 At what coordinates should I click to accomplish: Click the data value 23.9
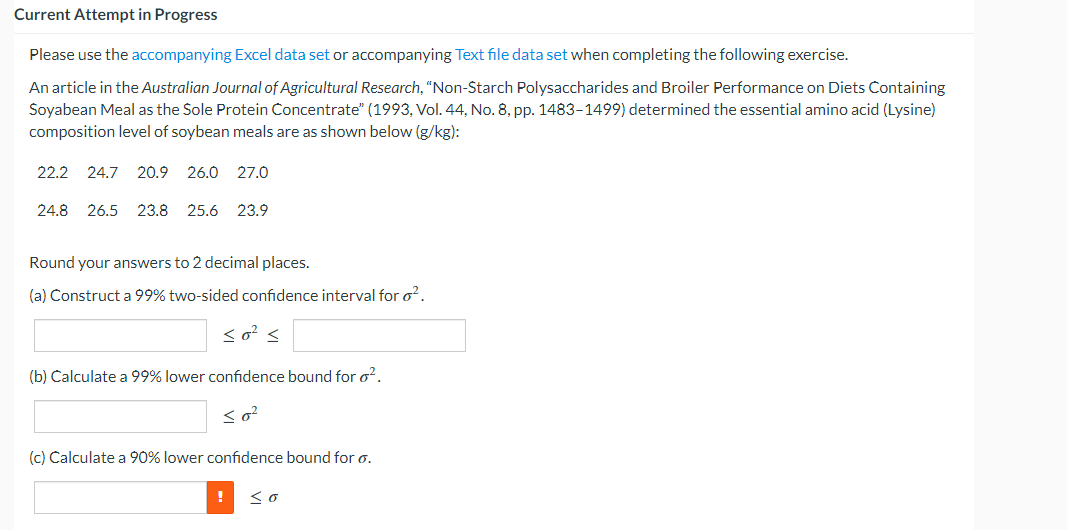252,211
